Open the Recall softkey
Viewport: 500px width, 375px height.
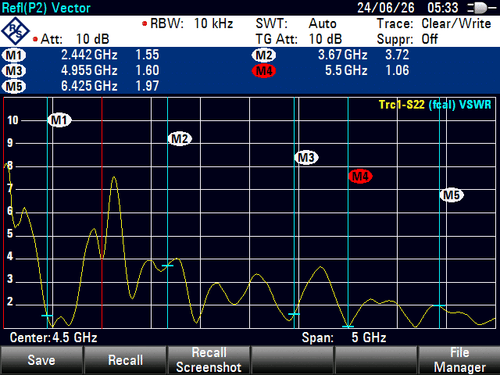(125, 360)
